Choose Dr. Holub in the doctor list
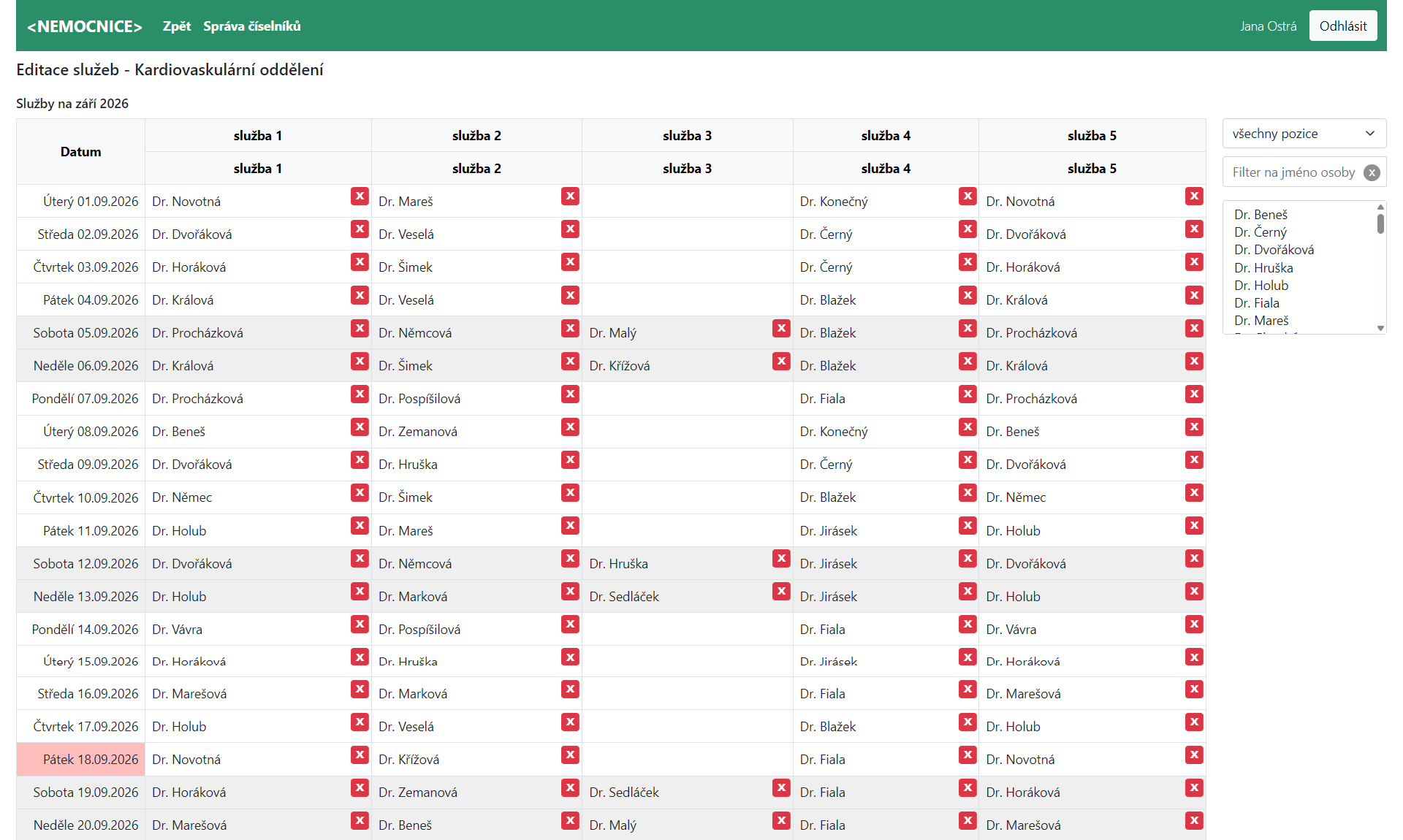The height and width of the screenshot is (840, 1403). [x=1261, y=286]
